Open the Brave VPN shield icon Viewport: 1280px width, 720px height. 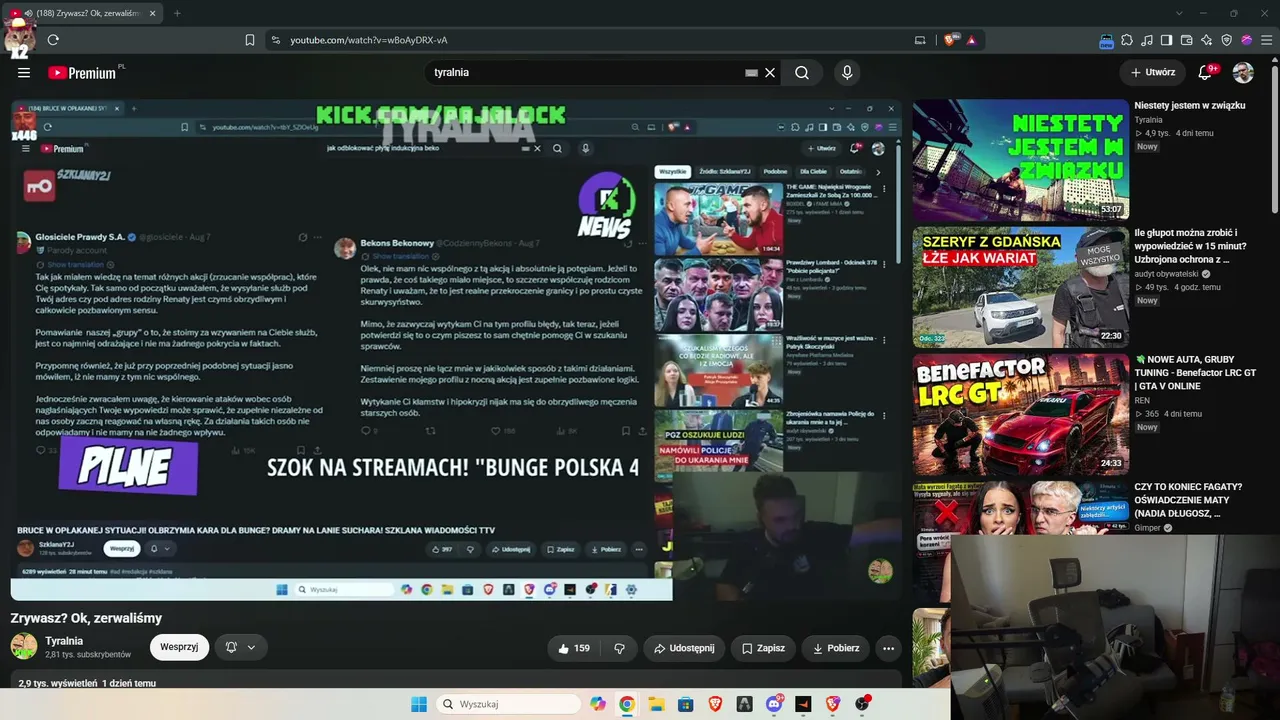click(x=1227, y=40)
